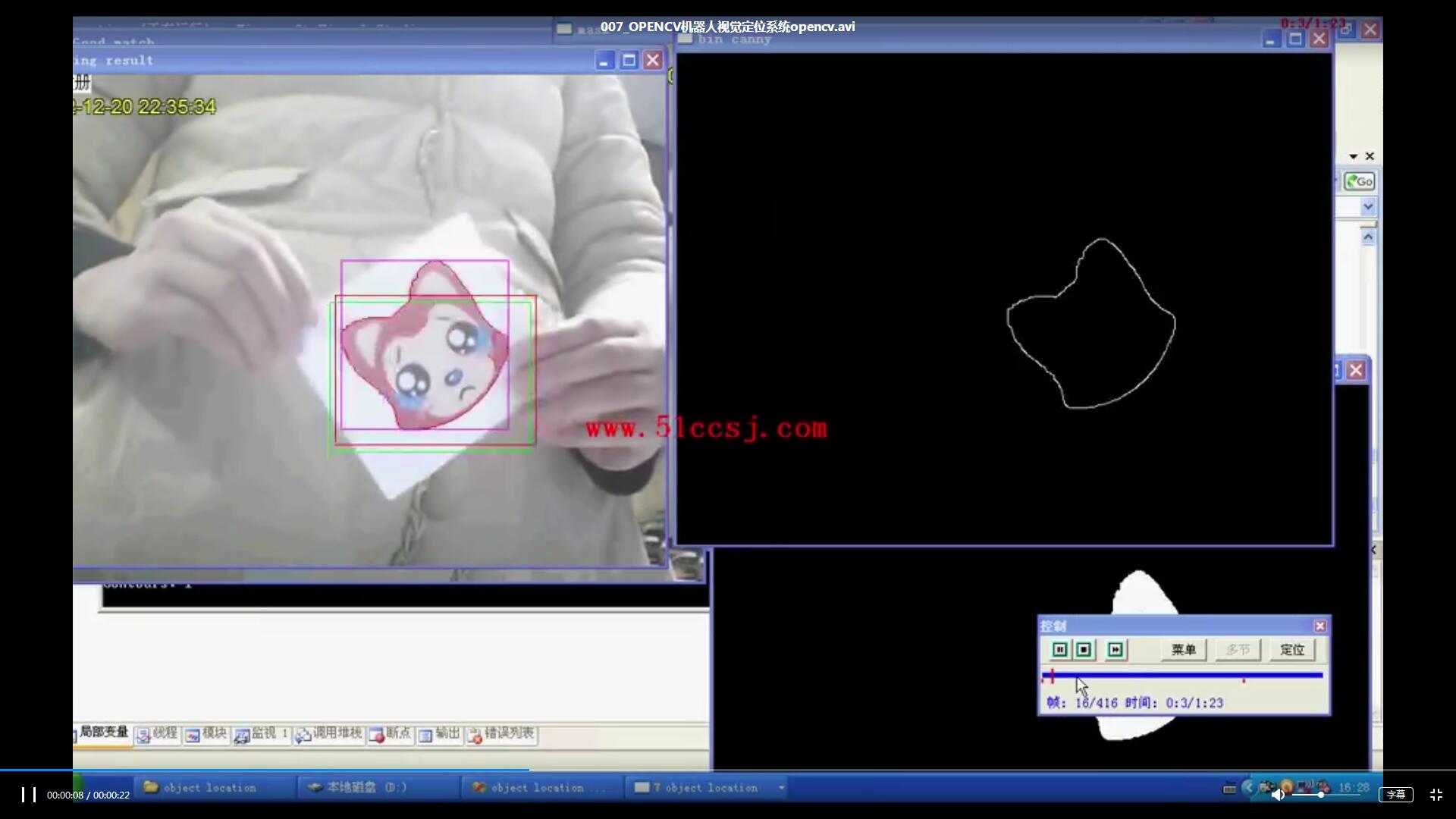Toggle 字幕 subtitles button
Image resolution: width=1456 pixels, height=819 pixels.
click(x=1396, y=794)
